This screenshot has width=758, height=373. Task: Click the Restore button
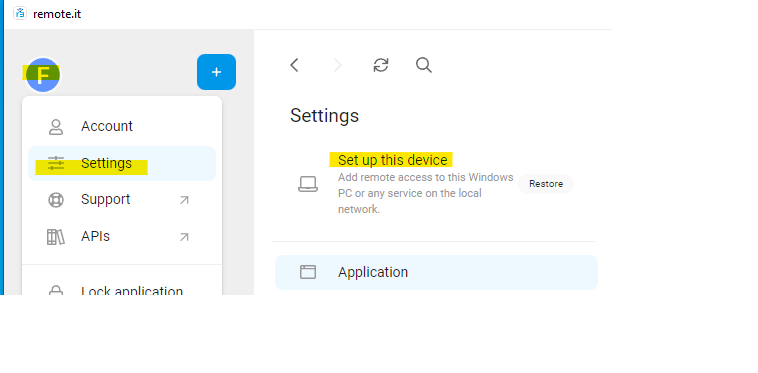[546, 184]
